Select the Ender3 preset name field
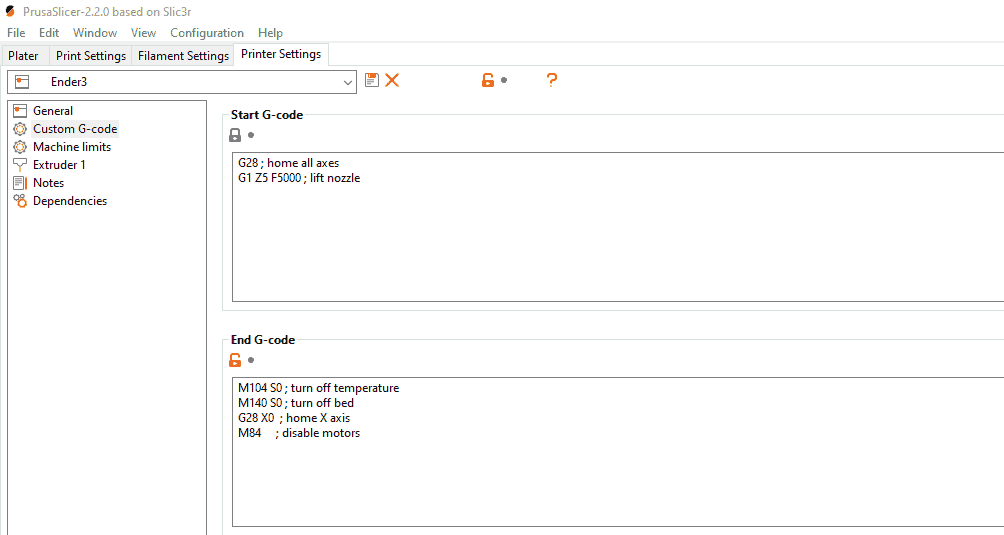This screenshot has height=535, width=1004. [182, 82]
